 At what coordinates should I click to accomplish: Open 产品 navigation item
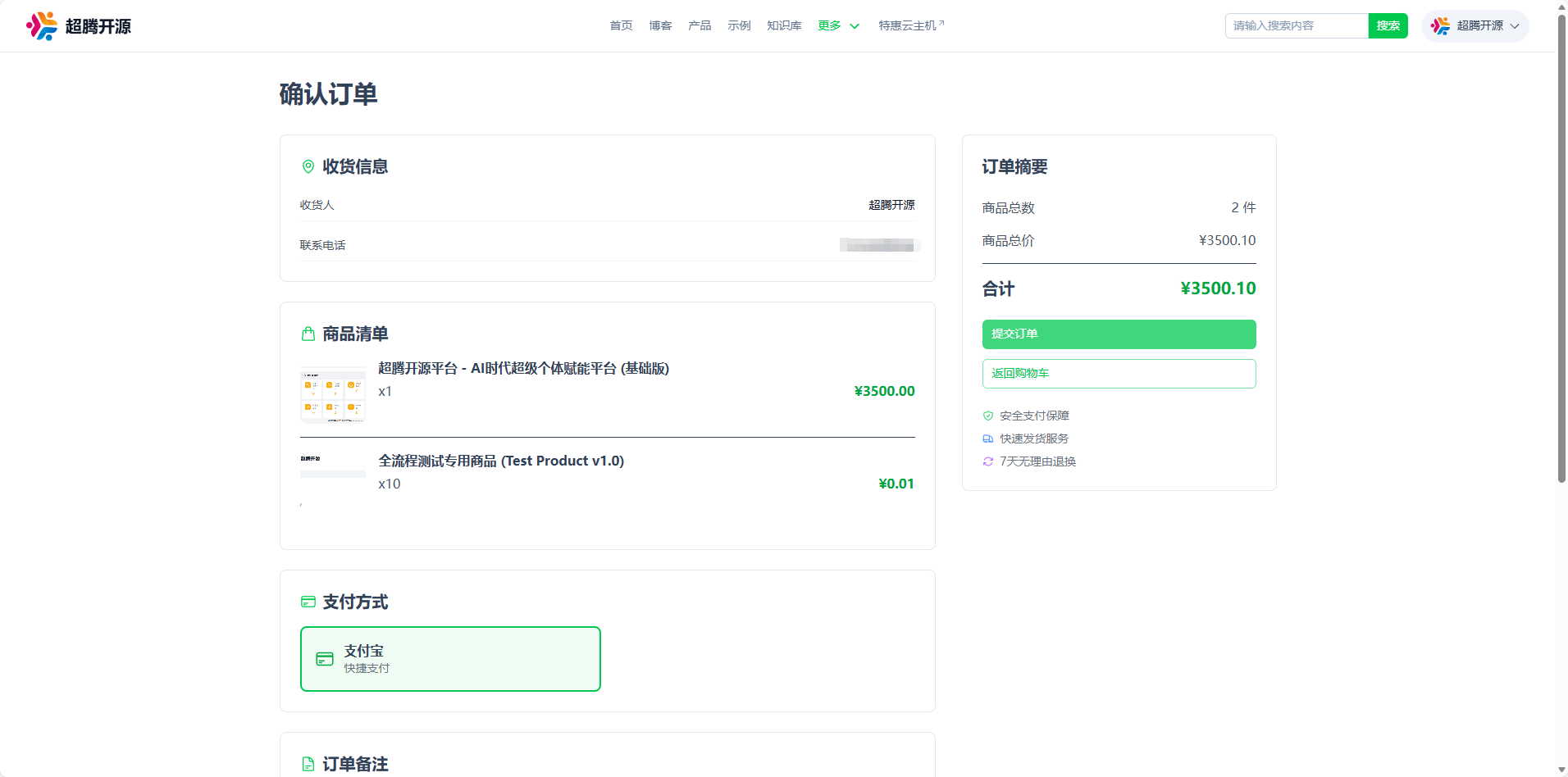[x=700, y=26]
